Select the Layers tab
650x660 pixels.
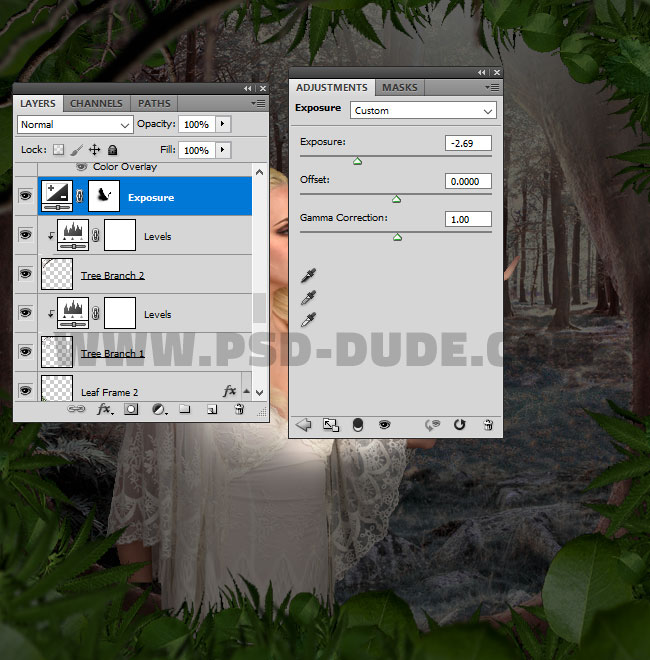pyautogui.click(x=38, y=104)
